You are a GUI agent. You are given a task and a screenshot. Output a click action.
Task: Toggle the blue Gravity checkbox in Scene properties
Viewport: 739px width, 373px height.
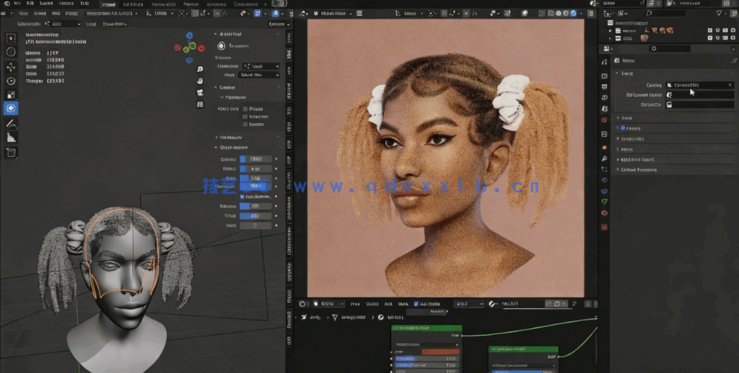[623, 128]
